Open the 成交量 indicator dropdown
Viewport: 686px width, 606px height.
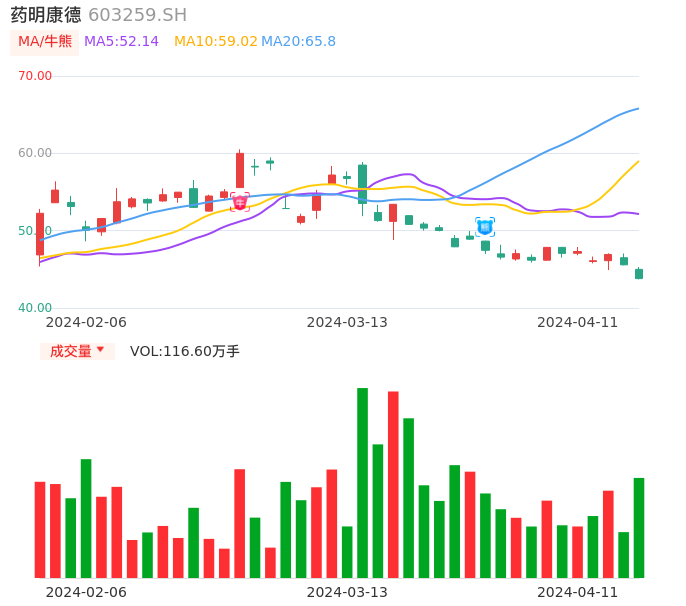pos(77,351)
